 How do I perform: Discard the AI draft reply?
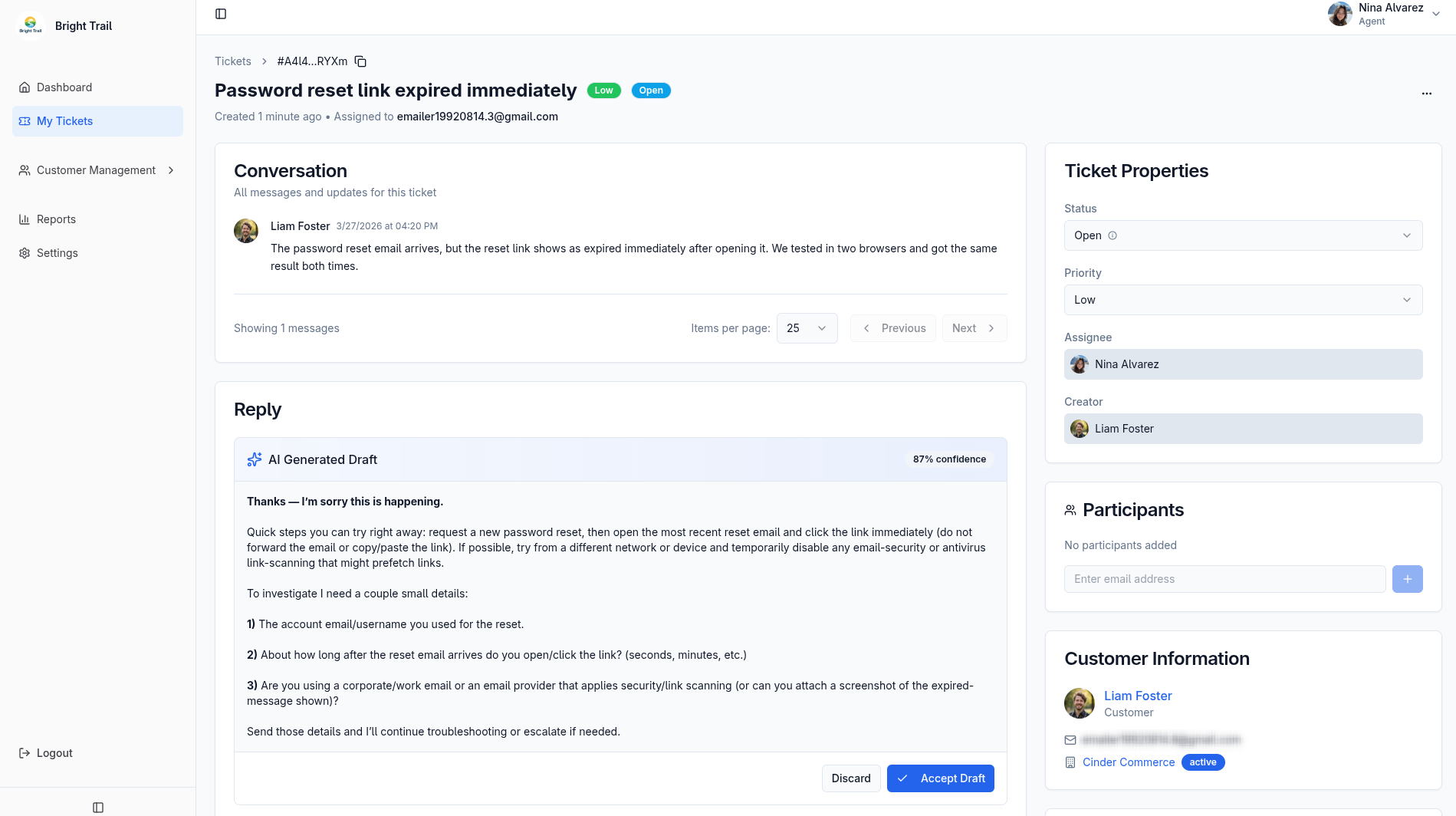click(x=851, y=778)
